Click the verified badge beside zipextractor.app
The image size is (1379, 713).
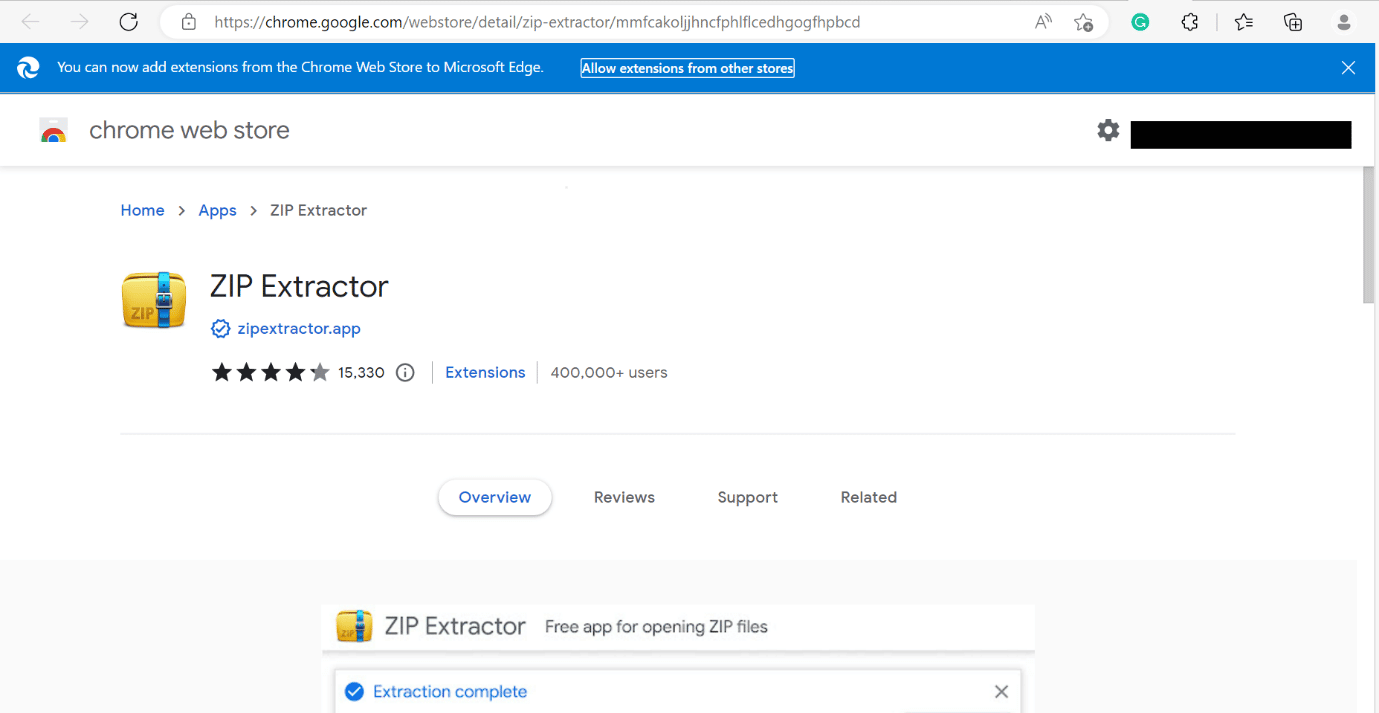click(220, 329)
